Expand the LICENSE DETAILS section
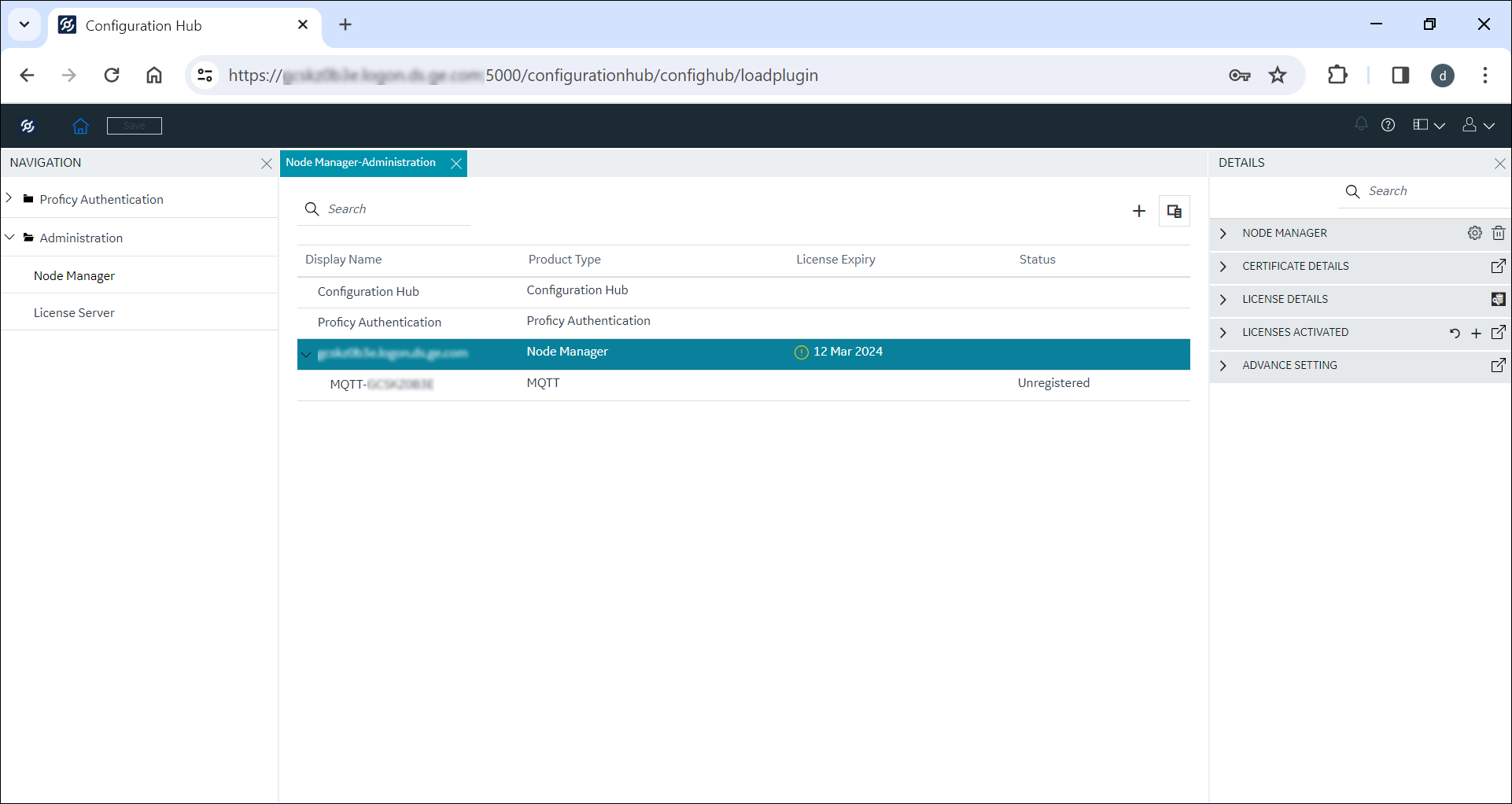The height and width of the screenshot is (804, 1512). tap(1223, 299)
